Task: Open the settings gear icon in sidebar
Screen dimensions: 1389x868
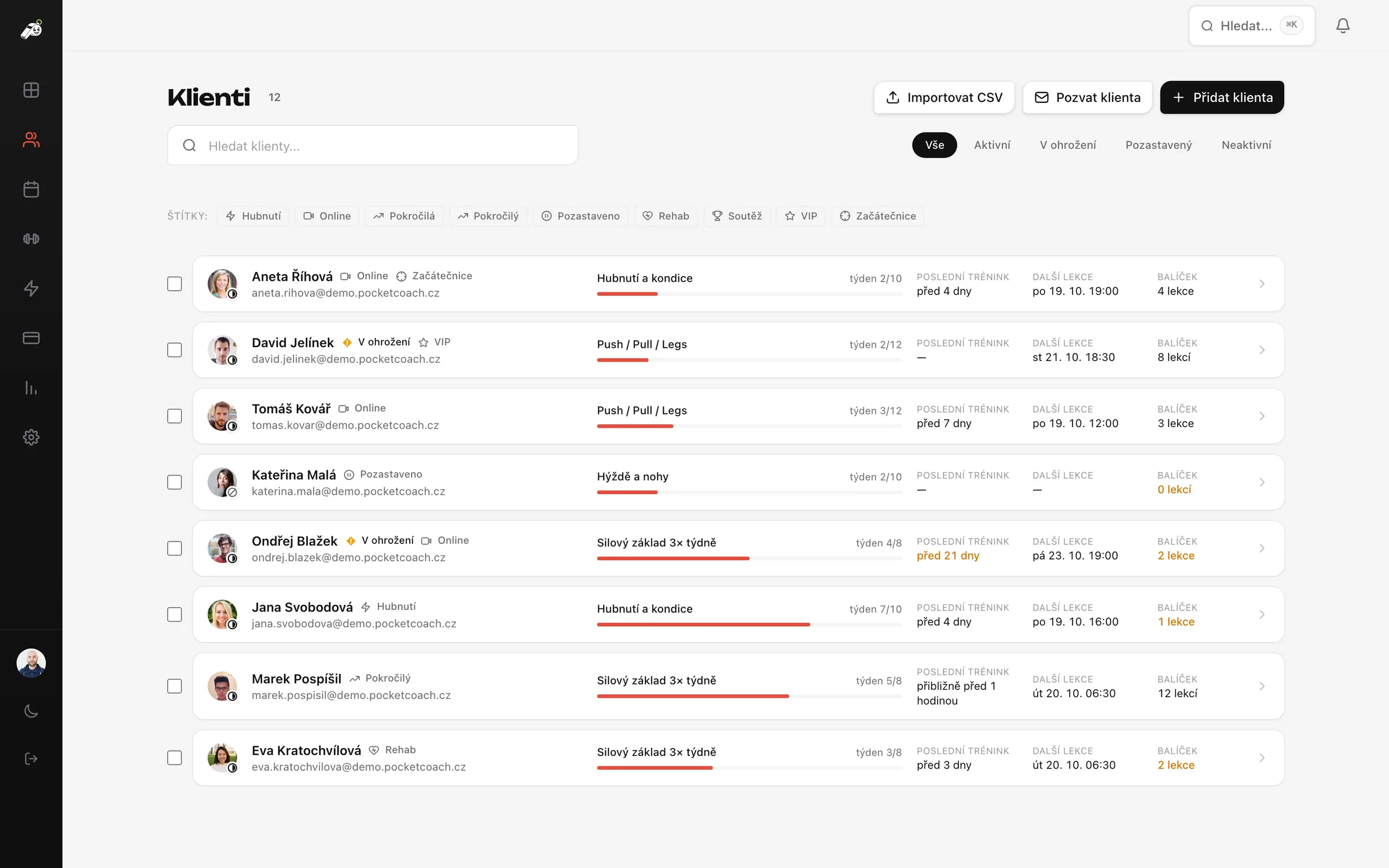Action: coord(31,437)
